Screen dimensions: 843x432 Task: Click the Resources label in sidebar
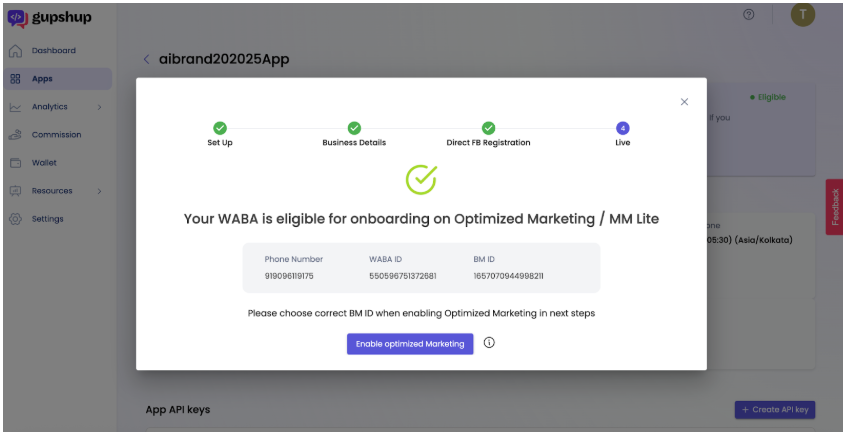pos(52,191)
